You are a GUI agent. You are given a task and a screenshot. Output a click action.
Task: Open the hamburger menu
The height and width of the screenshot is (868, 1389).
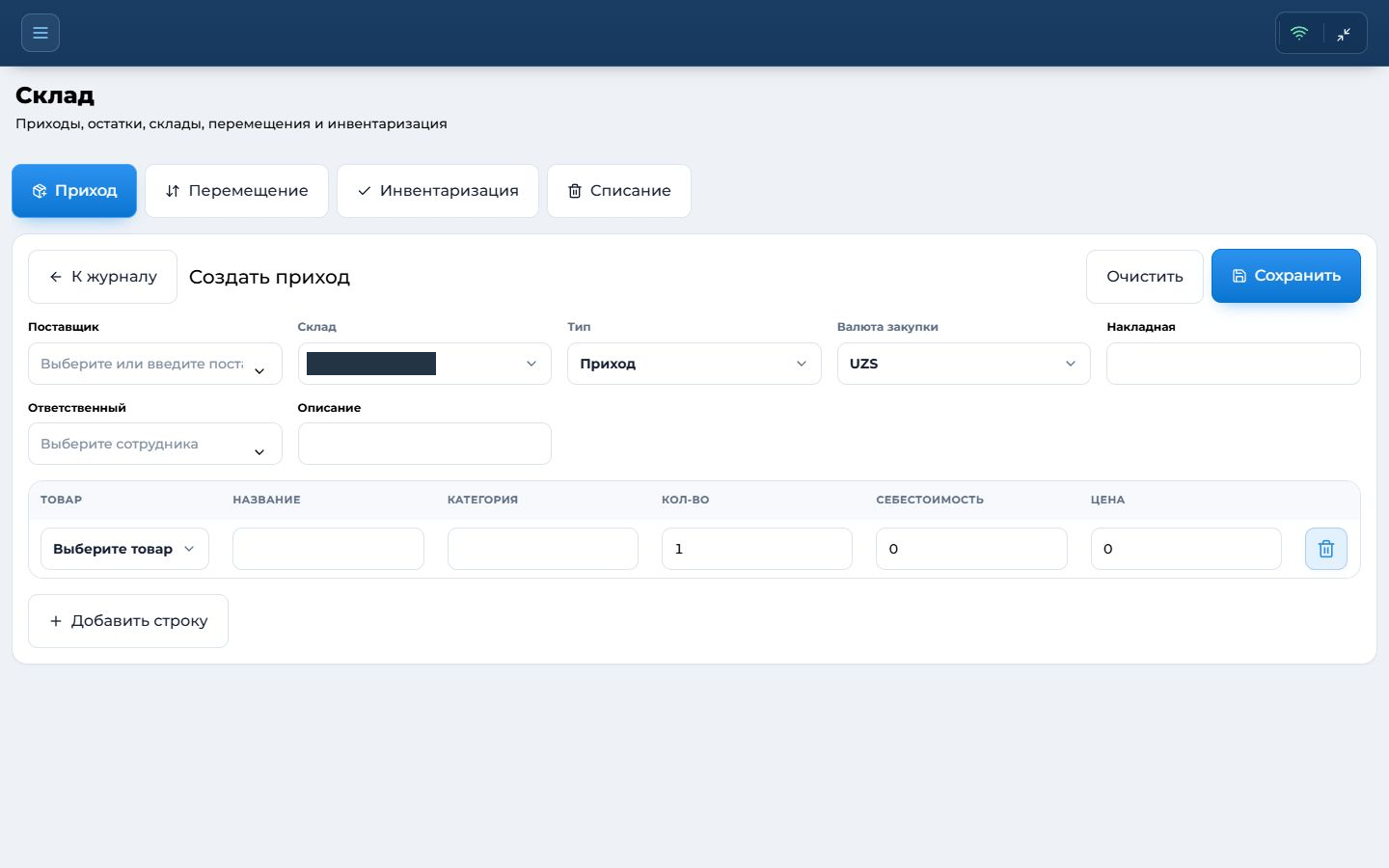point(41,33)
